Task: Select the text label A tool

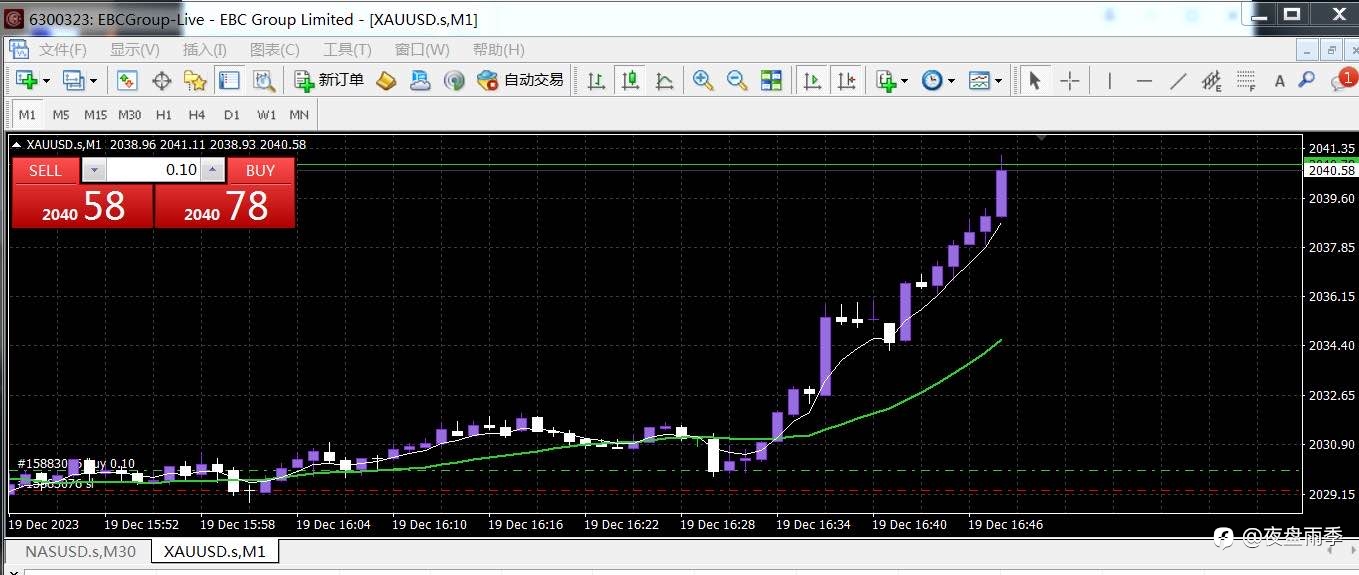Action: click(1279, 82)
